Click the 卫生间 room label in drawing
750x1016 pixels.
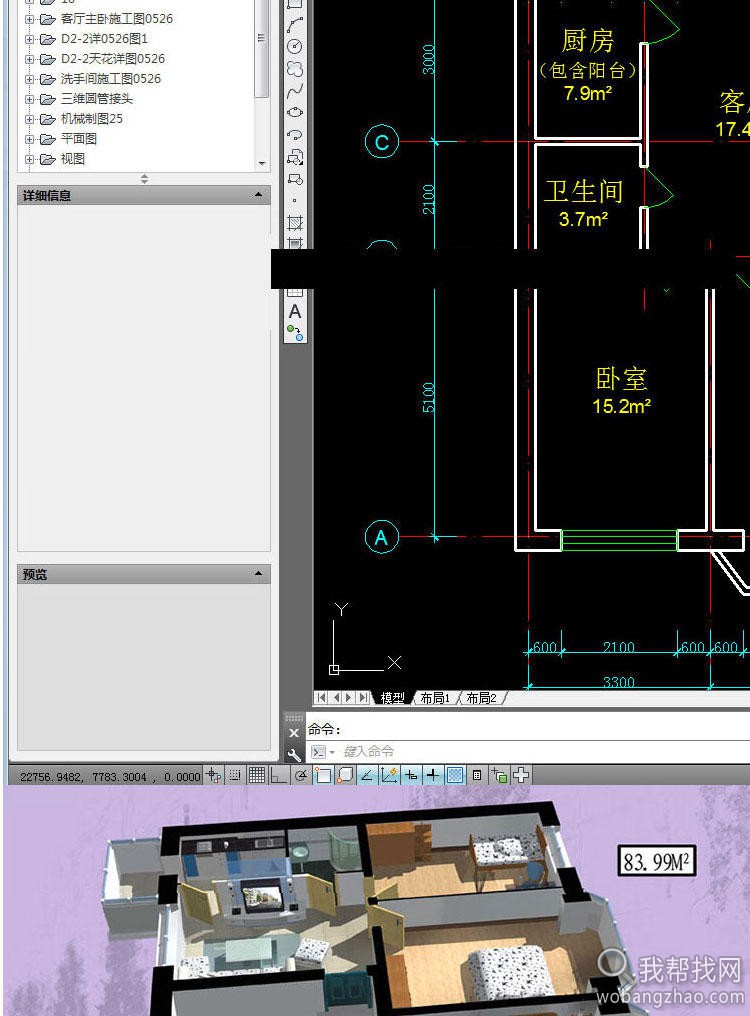point(583,192)
